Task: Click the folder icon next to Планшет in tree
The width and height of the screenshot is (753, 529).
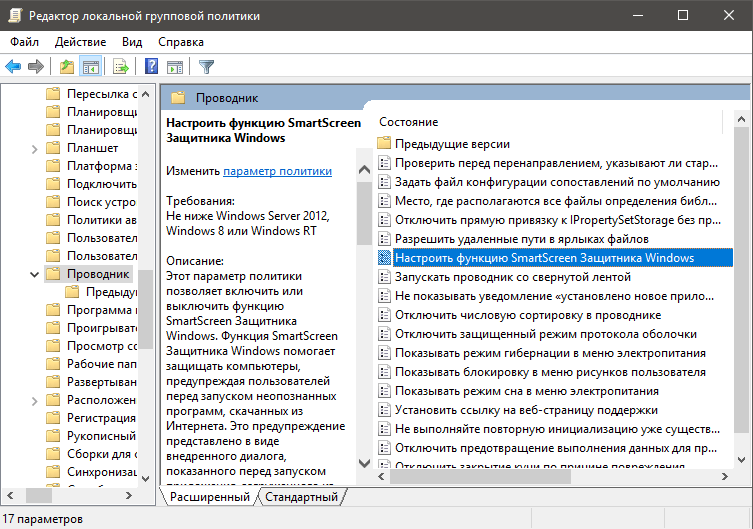Action: point(53,147)
